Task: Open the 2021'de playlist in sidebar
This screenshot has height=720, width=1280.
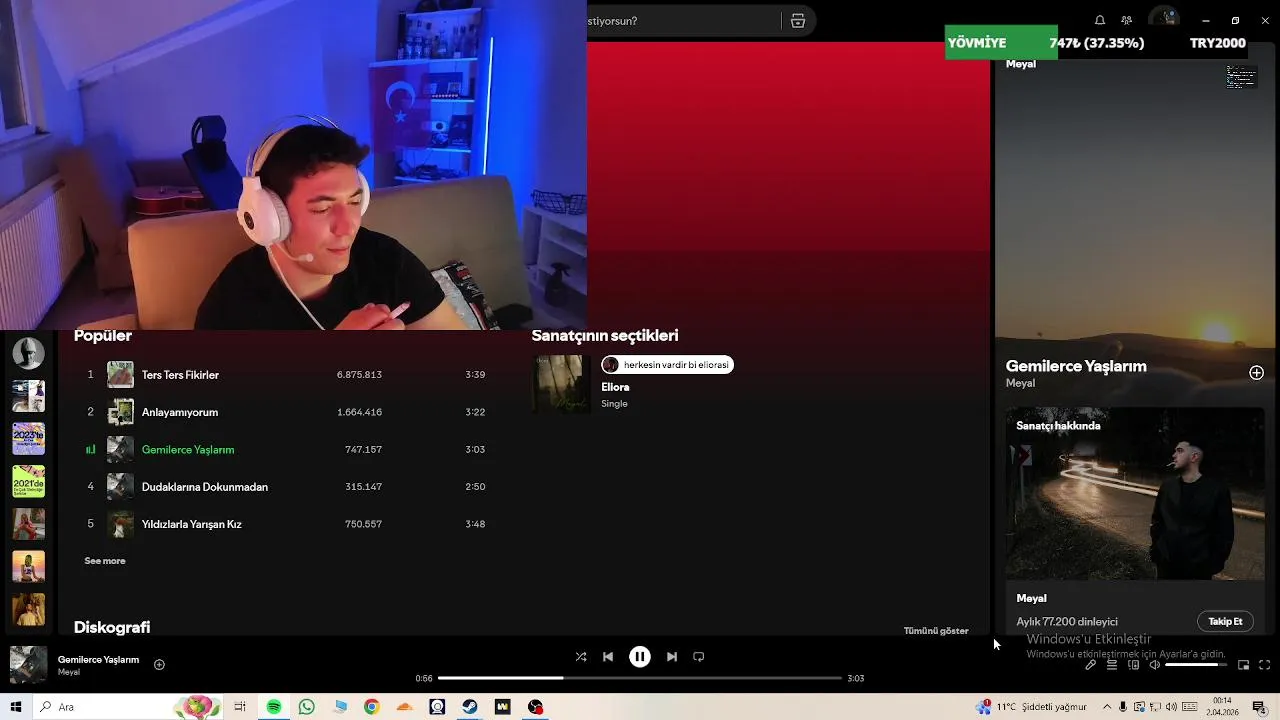Action: pyautogui.click(x=28, y=481)
